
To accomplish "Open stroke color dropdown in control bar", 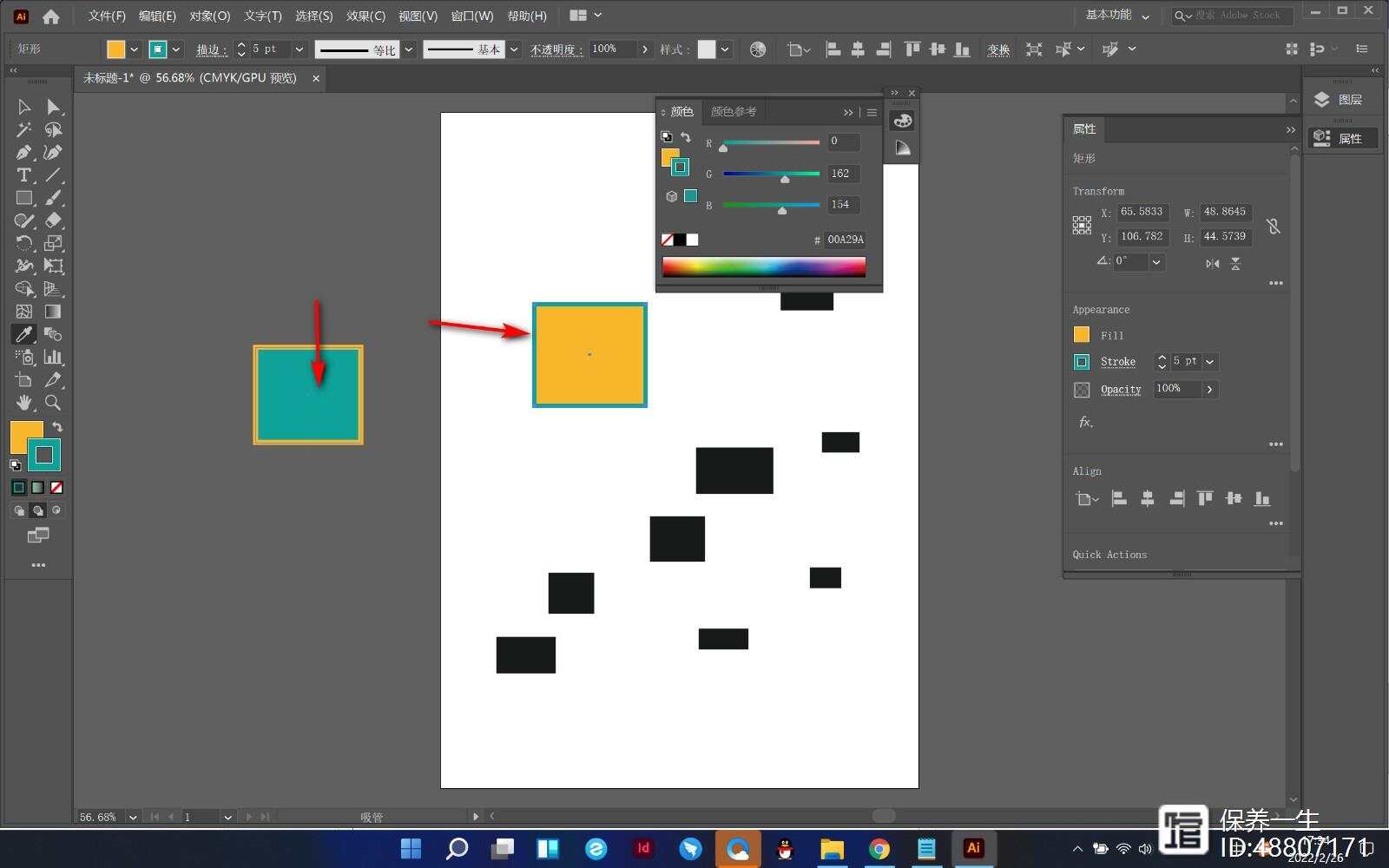I will (x=176, y=49).
